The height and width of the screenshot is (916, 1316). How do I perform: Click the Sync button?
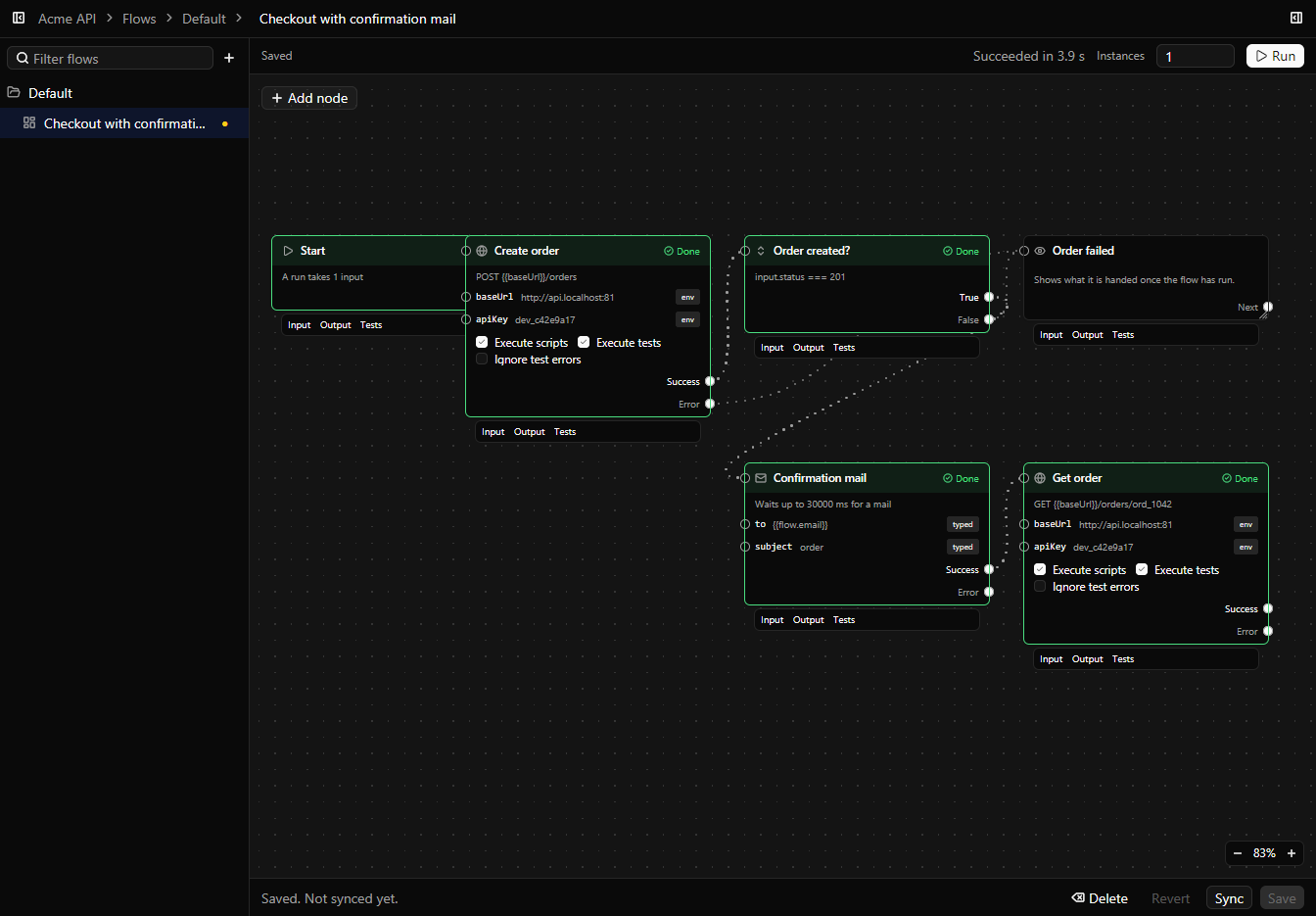(x=1229, y=898)
